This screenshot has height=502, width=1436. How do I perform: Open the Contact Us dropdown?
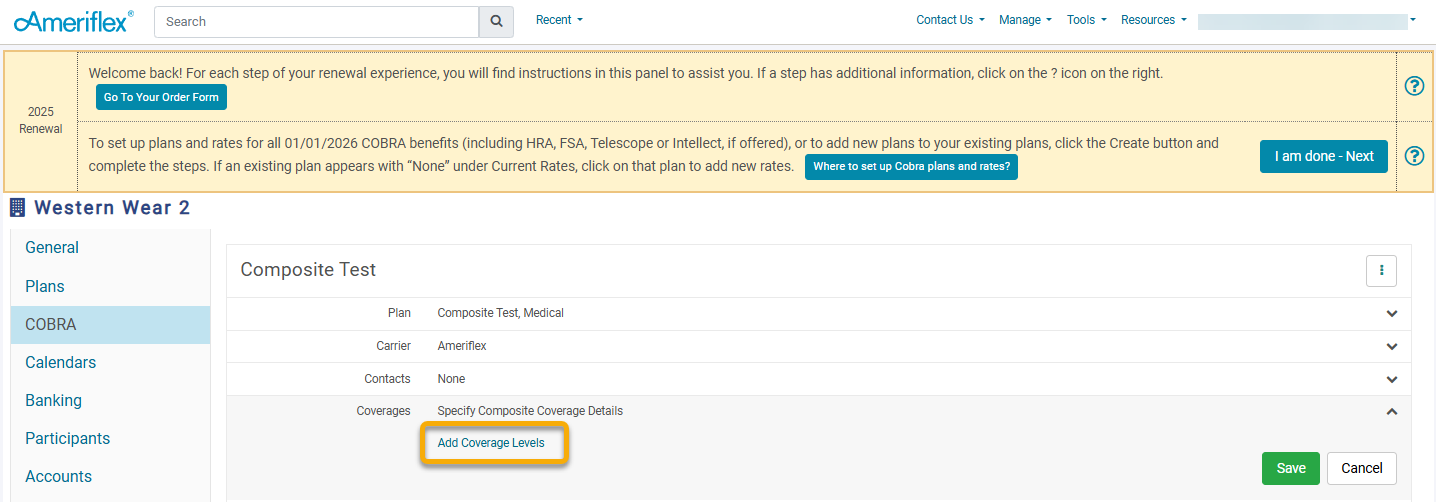[950, 20]
